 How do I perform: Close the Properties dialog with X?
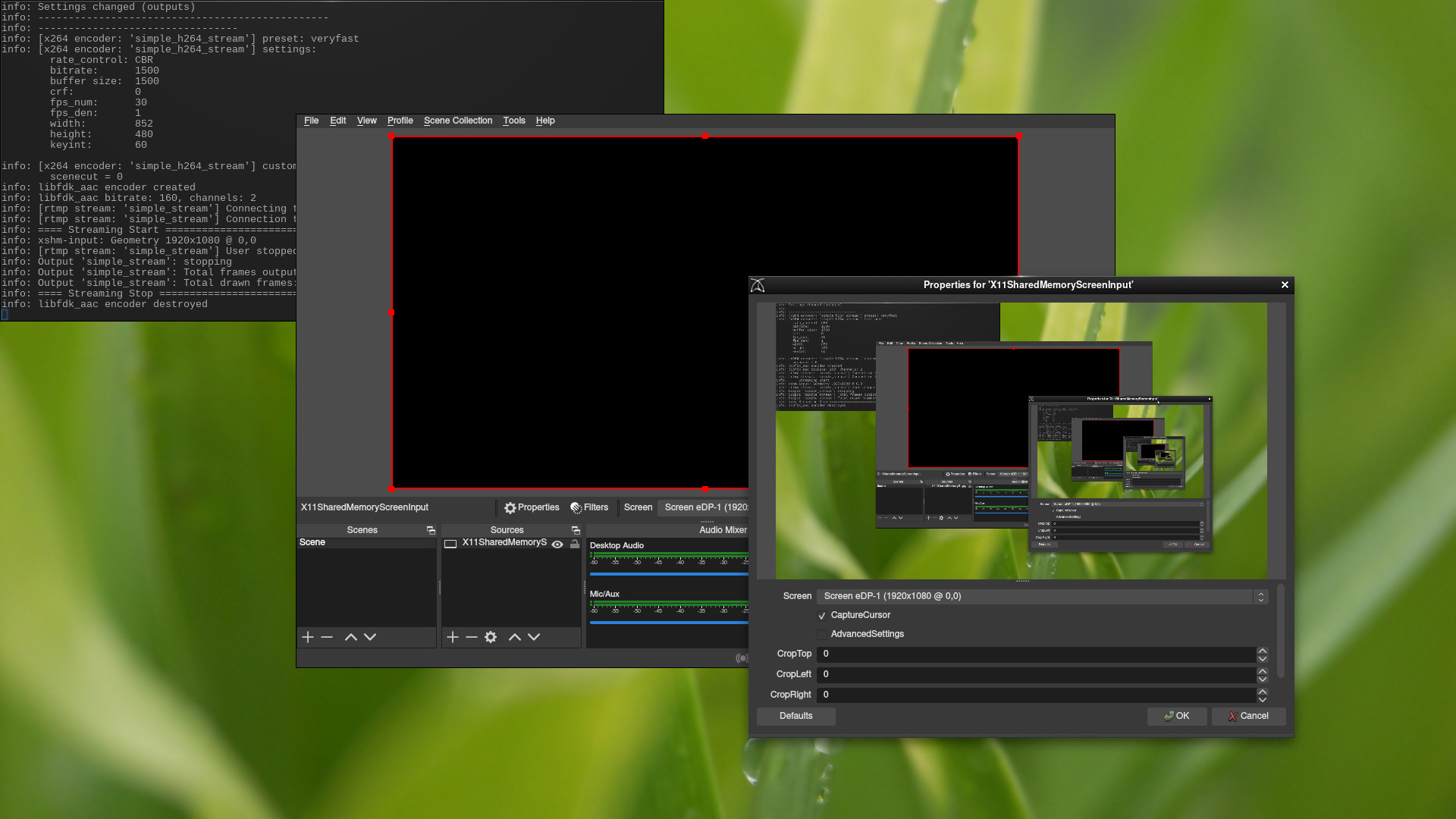pos(1285,285)
